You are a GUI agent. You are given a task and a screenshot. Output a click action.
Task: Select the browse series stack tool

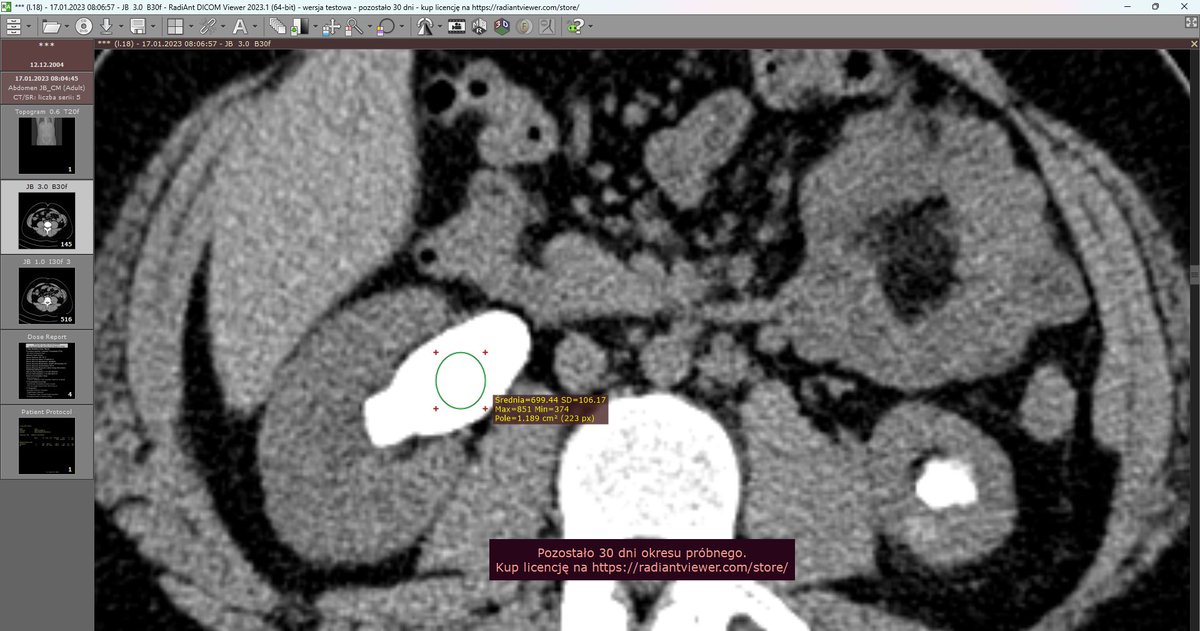tap(279, 26)
